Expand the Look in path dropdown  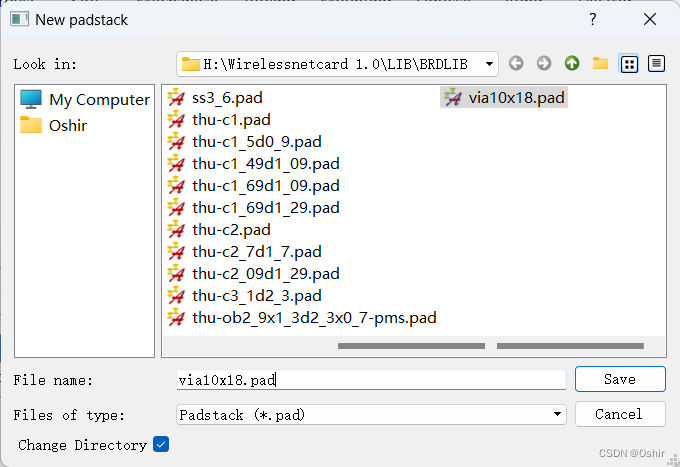coord(489,64)
